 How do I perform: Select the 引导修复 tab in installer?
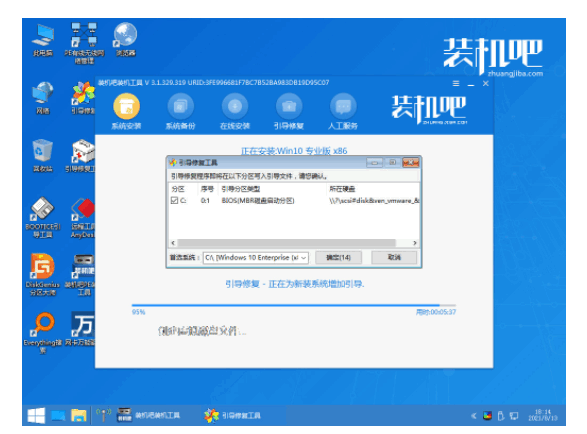pyautogui.click(x=289, y=112)
